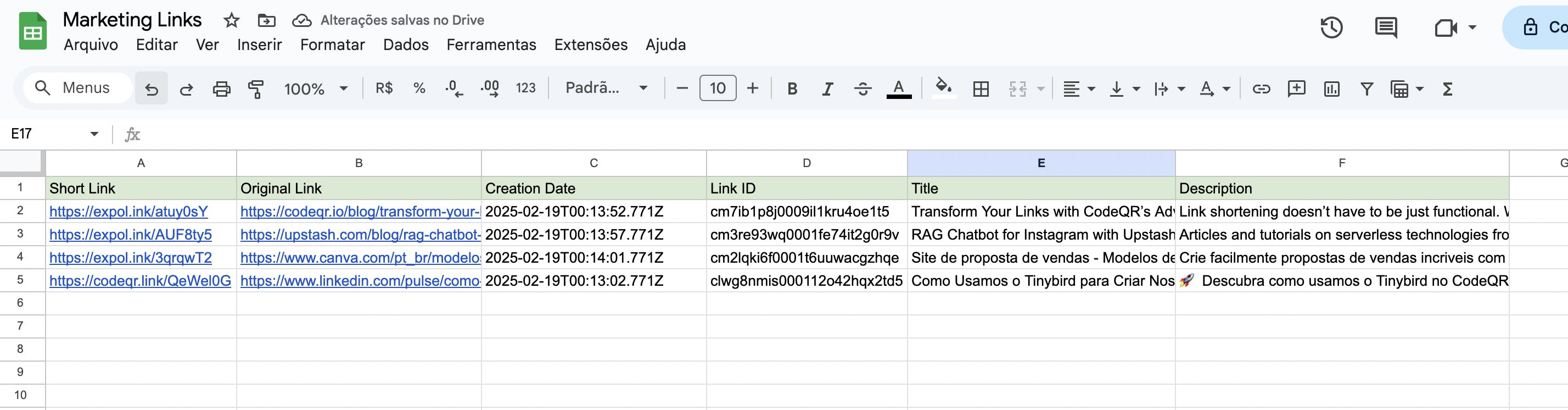This screenshot has height=410, width=1568.
Task: Format as currency R$
Action: (384, 88)
